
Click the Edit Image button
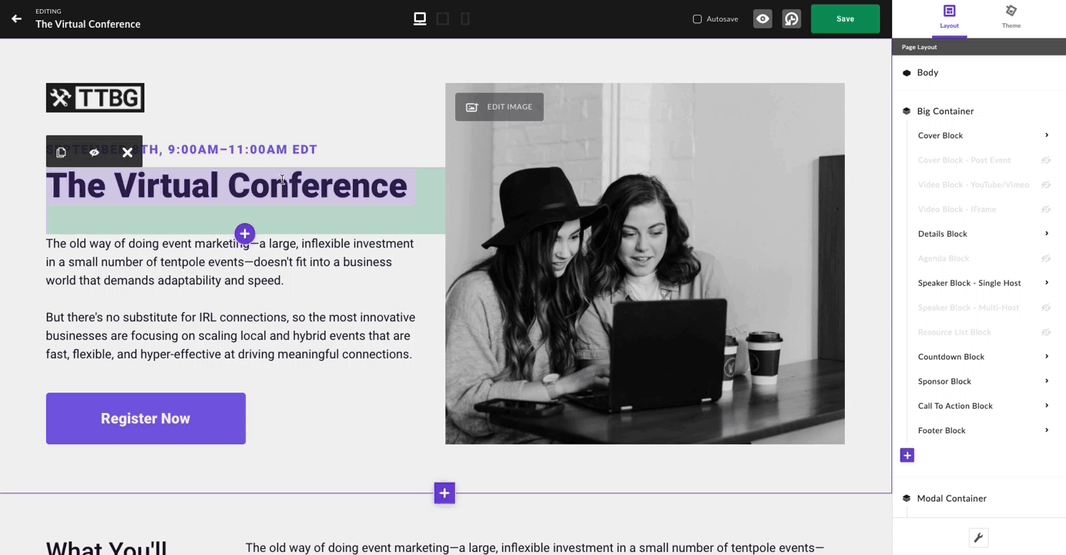point(499,107)
